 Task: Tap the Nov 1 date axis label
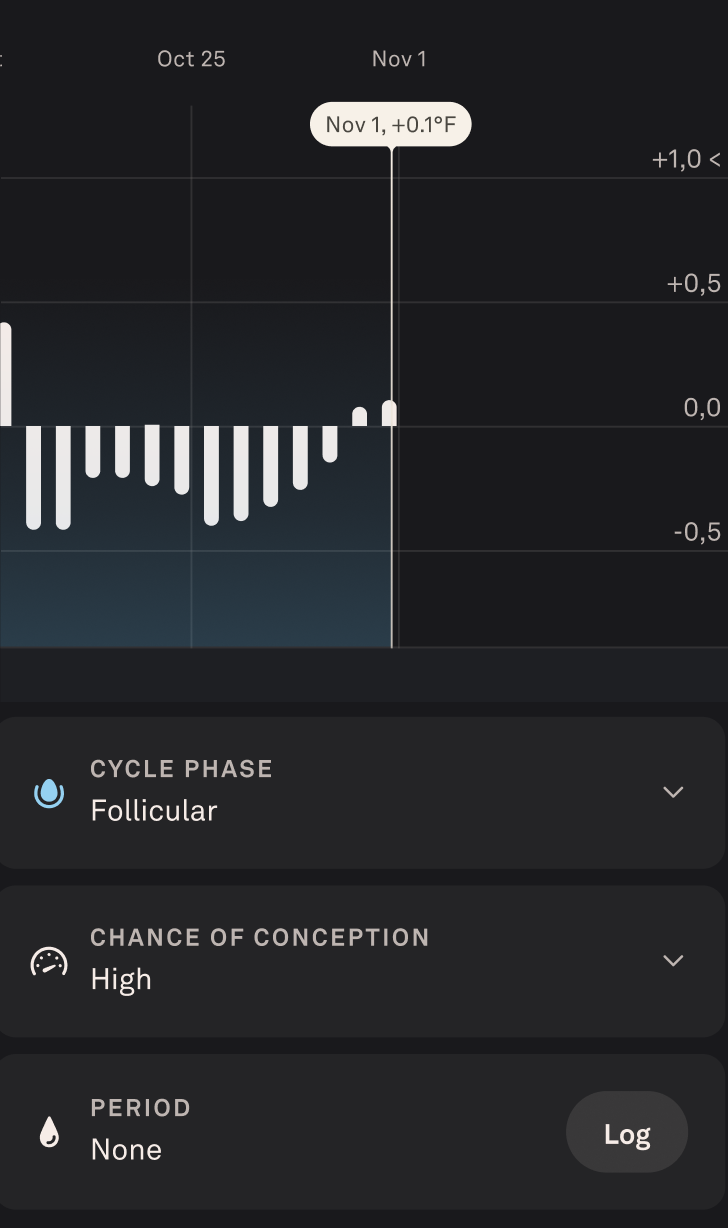coord(399,59)
